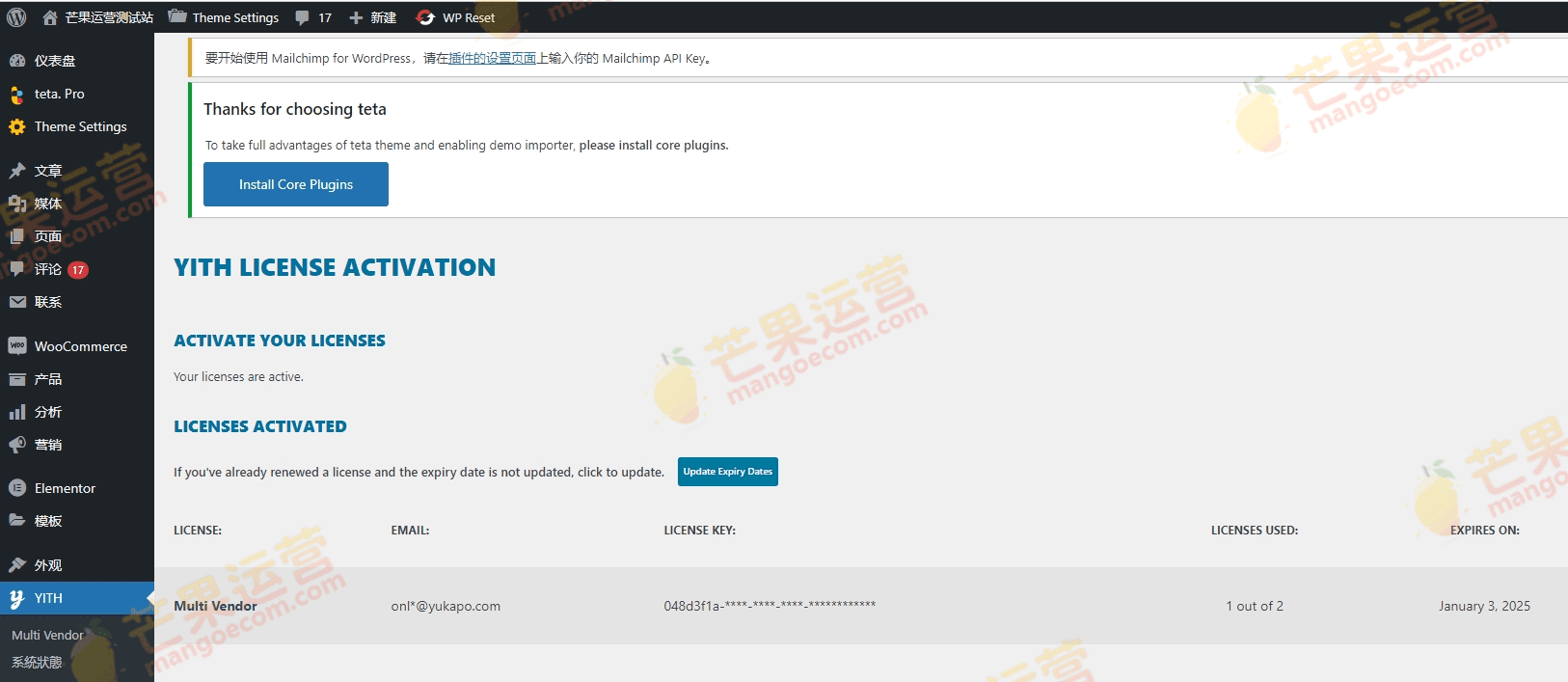Click the 媒体 media icon

(17, 204)
